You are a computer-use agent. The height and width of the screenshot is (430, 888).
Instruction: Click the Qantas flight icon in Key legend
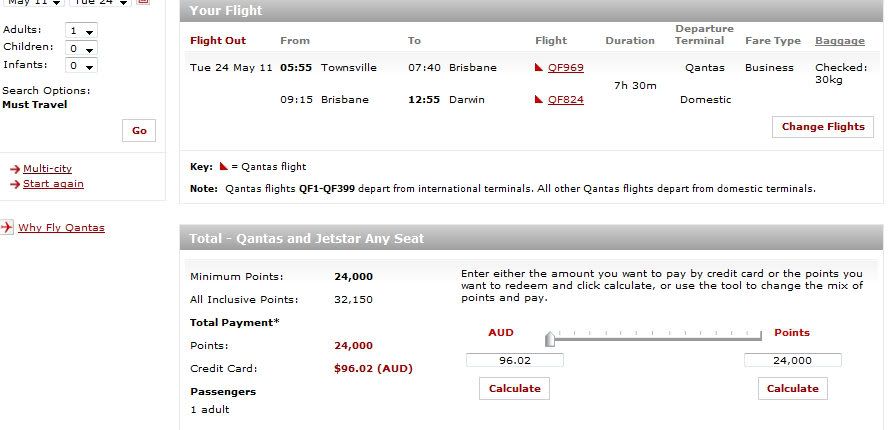pyautogui.click(x=223, y=167)
